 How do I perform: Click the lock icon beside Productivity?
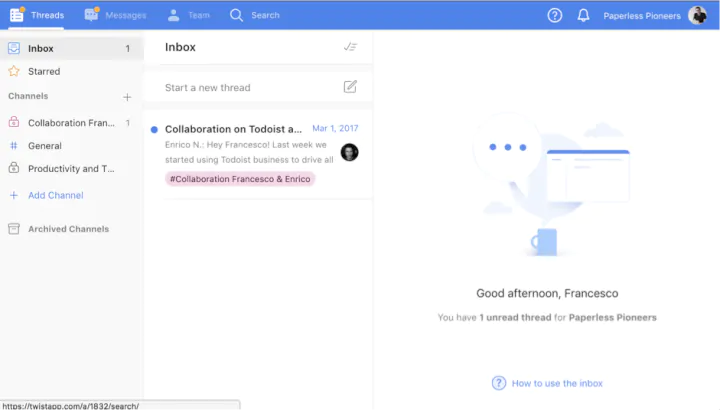coord(14,168)
